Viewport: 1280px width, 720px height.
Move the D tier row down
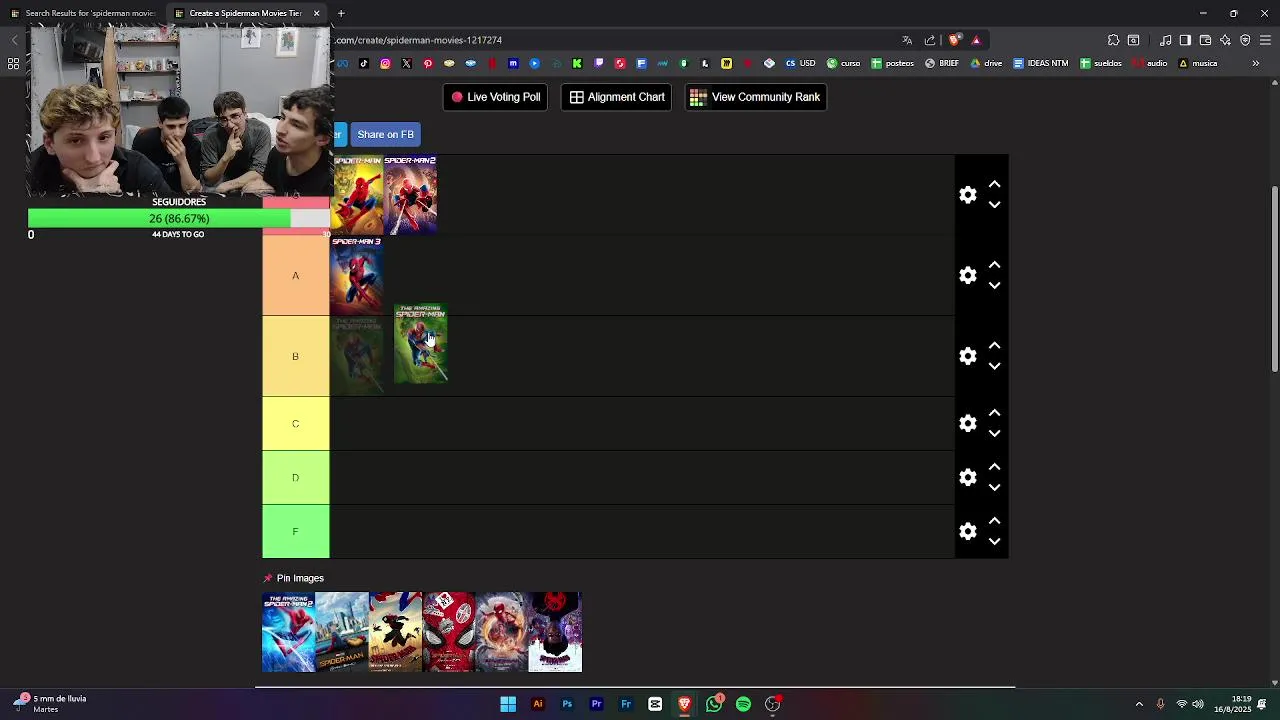pos(994,487)
